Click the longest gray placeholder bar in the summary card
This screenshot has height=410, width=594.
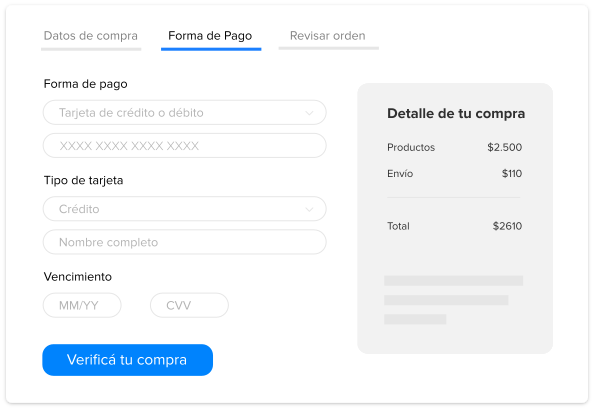point(453,281)
